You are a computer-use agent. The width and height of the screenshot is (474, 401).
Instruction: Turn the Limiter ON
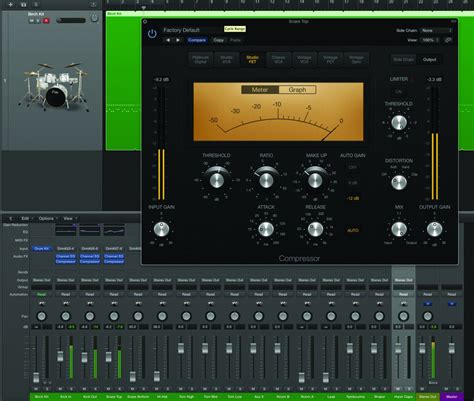point(399,92)
